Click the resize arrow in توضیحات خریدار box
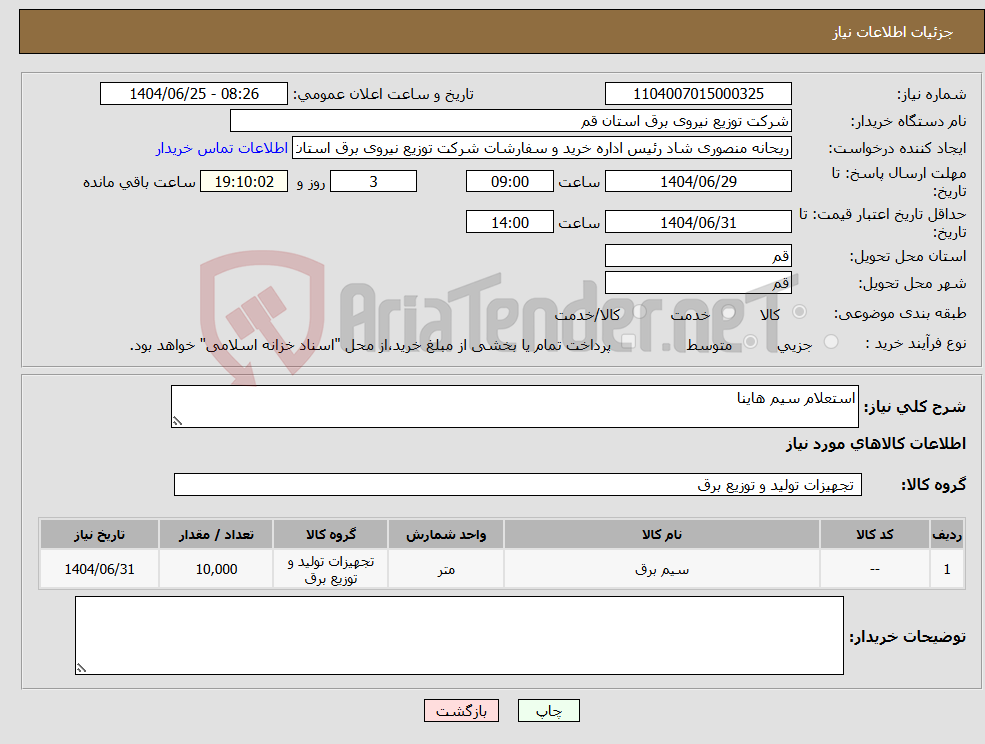Viewport: 985px width, 744px height. pyautogui.click(x=83, y=666)
